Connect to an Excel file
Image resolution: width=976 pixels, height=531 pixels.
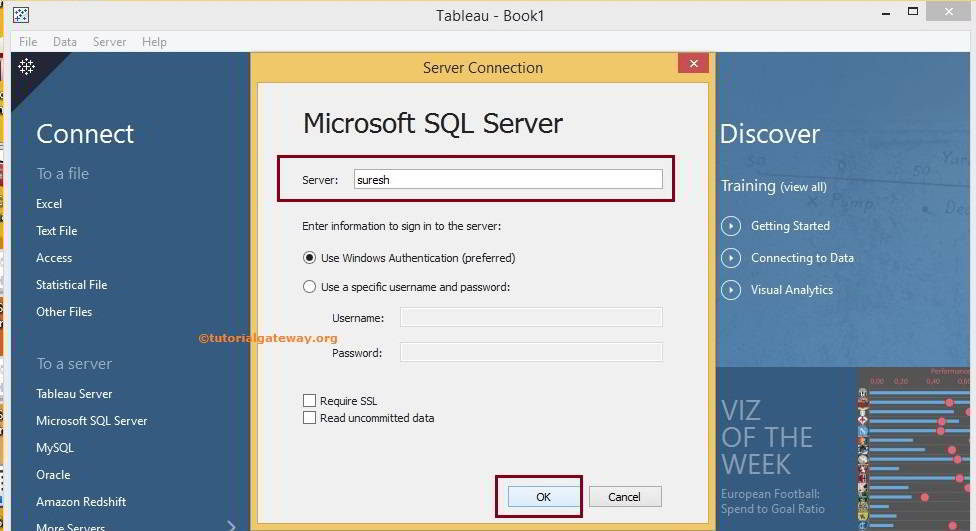49,204
